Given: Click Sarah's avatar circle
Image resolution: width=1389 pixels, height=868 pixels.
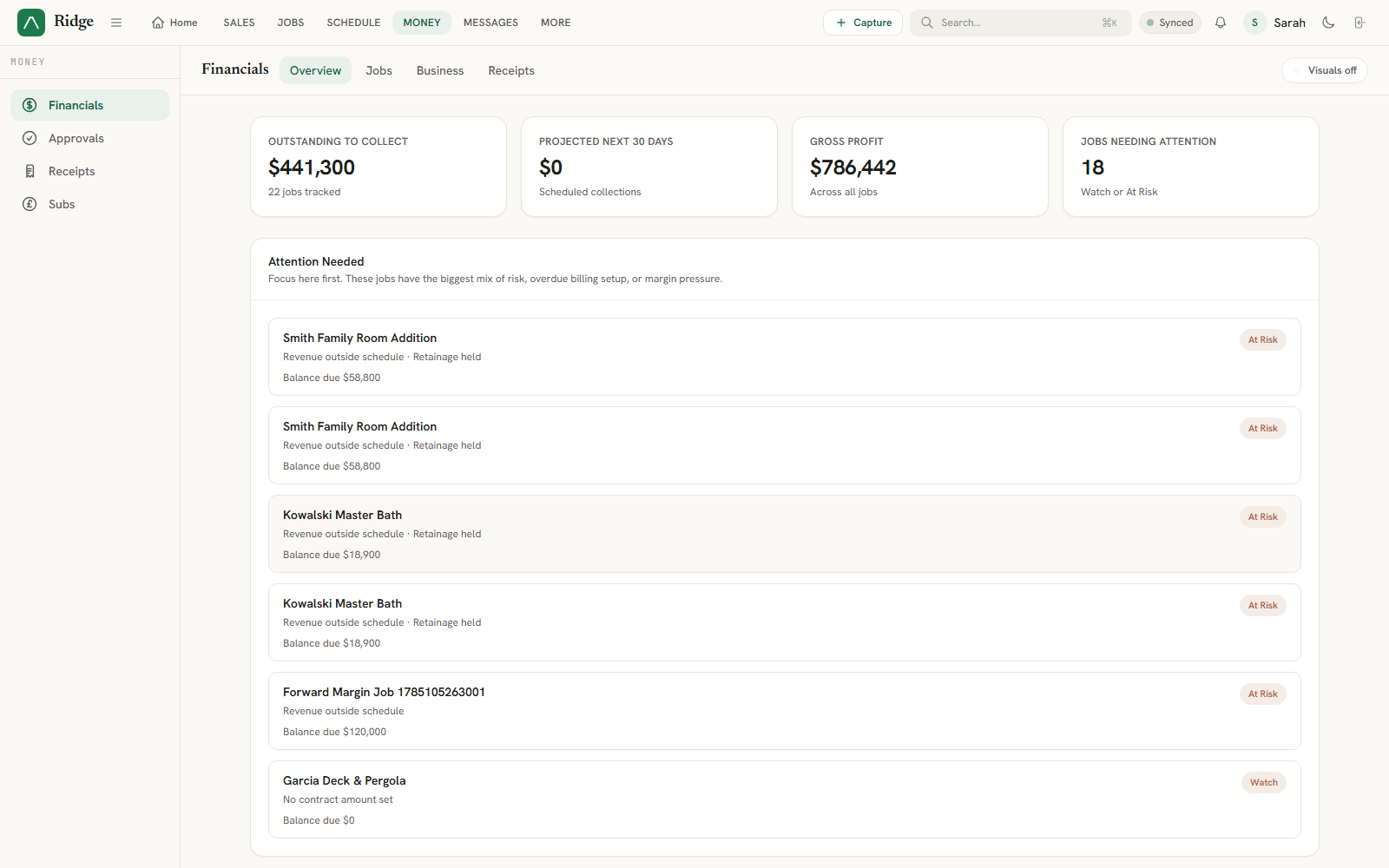Looking at the screenshot, I should (x=1254, y=23).
